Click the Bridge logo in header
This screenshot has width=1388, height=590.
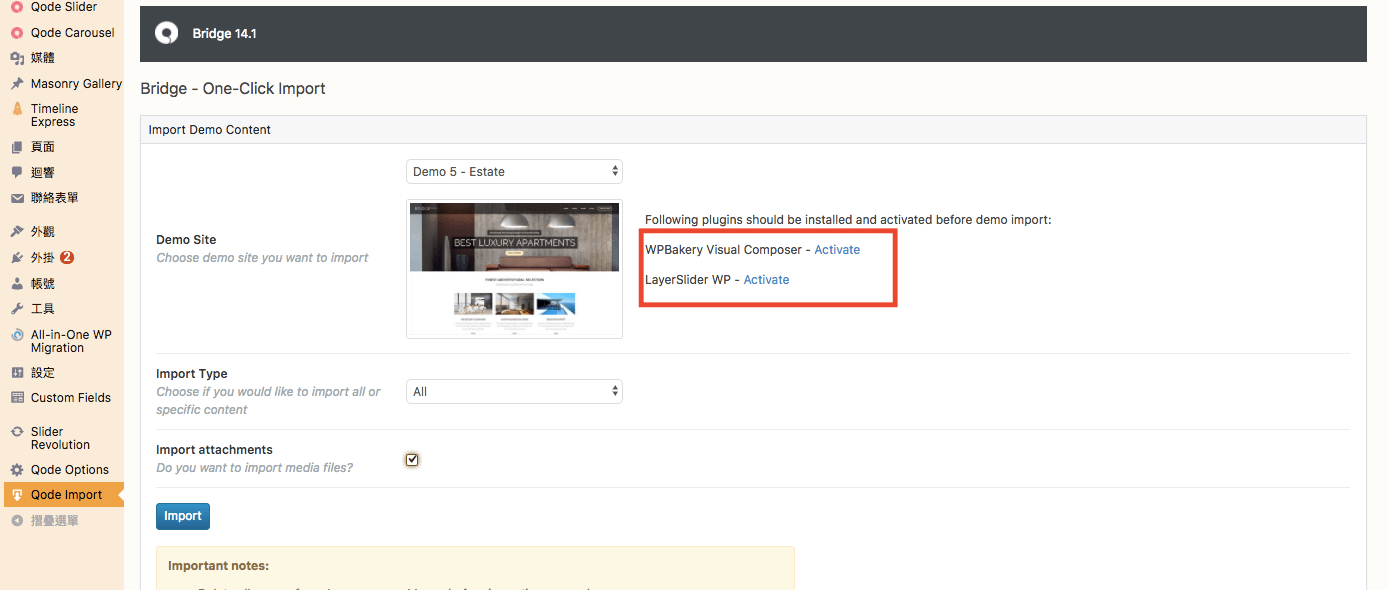(166, 33)
